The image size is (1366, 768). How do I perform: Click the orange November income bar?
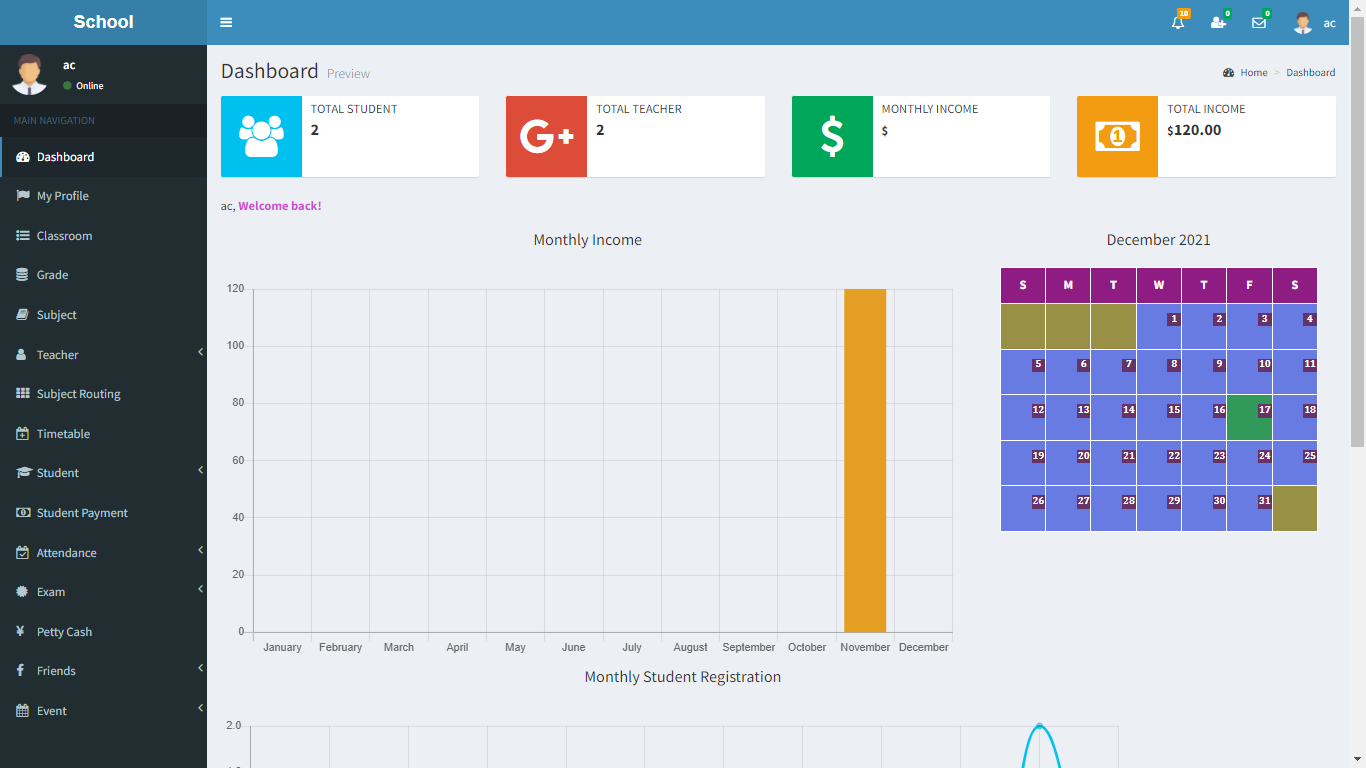(865, 460)
